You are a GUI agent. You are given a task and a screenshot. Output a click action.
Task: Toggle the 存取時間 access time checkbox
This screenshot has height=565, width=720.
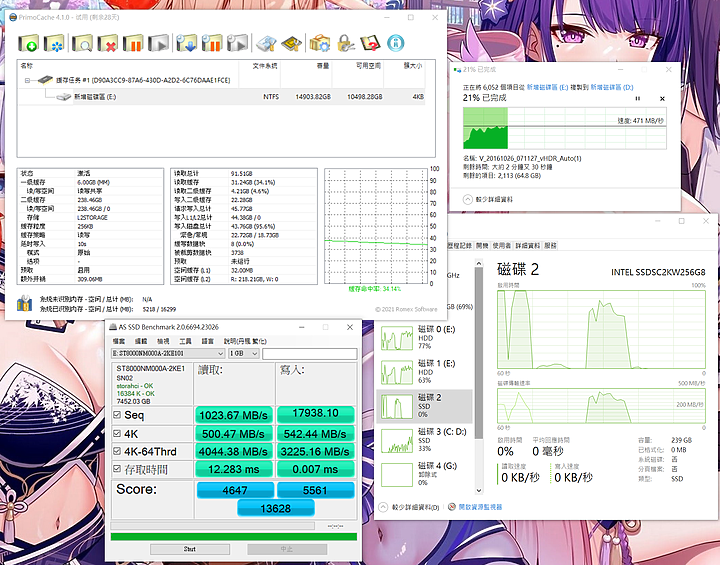coord(117,469)
